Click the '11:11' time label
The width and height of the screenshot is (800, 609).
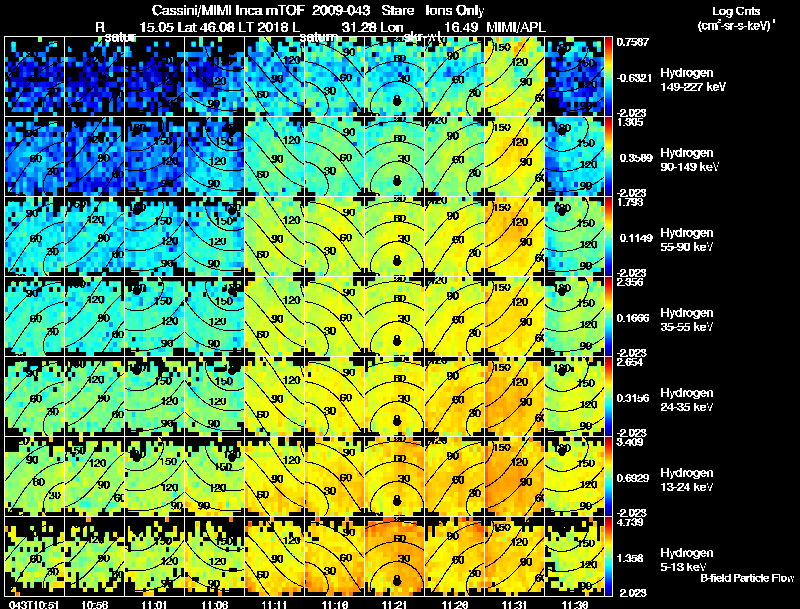(x=274, y=604)
